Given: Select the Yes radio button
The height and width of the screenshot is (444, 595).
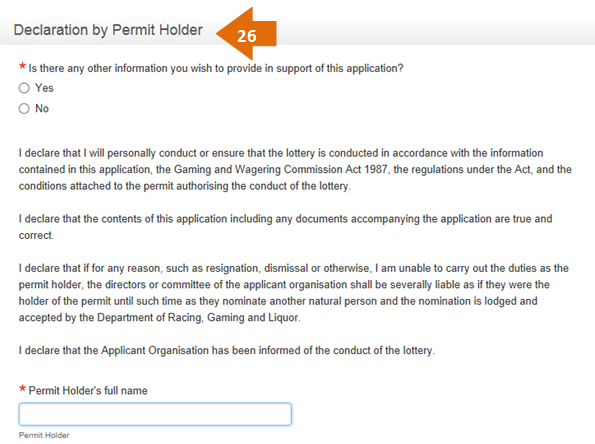Looking at the screenshot, I should point(24,88).
